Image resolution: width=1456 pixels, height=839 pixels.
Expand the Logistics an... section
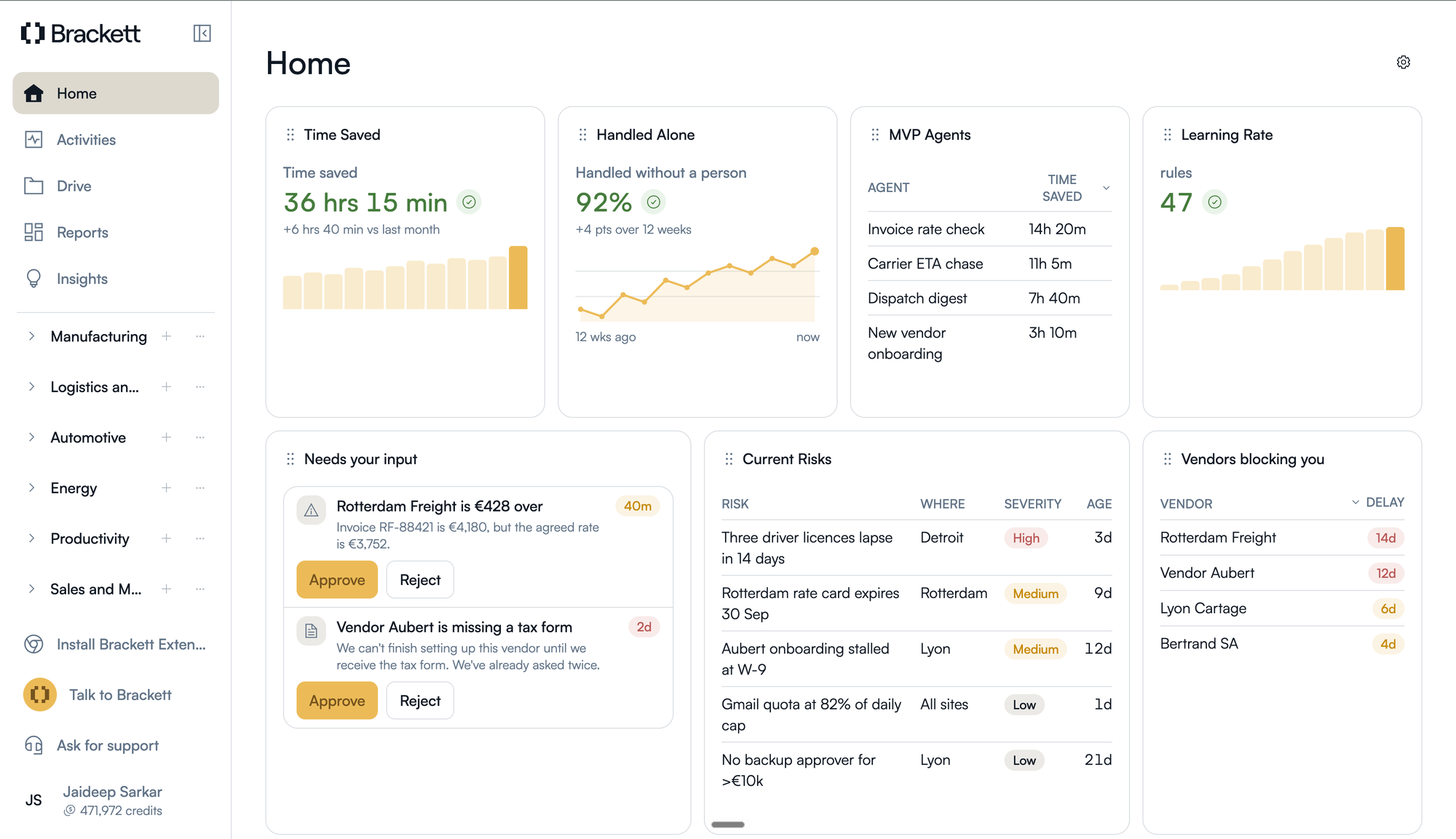pos(31,387)
